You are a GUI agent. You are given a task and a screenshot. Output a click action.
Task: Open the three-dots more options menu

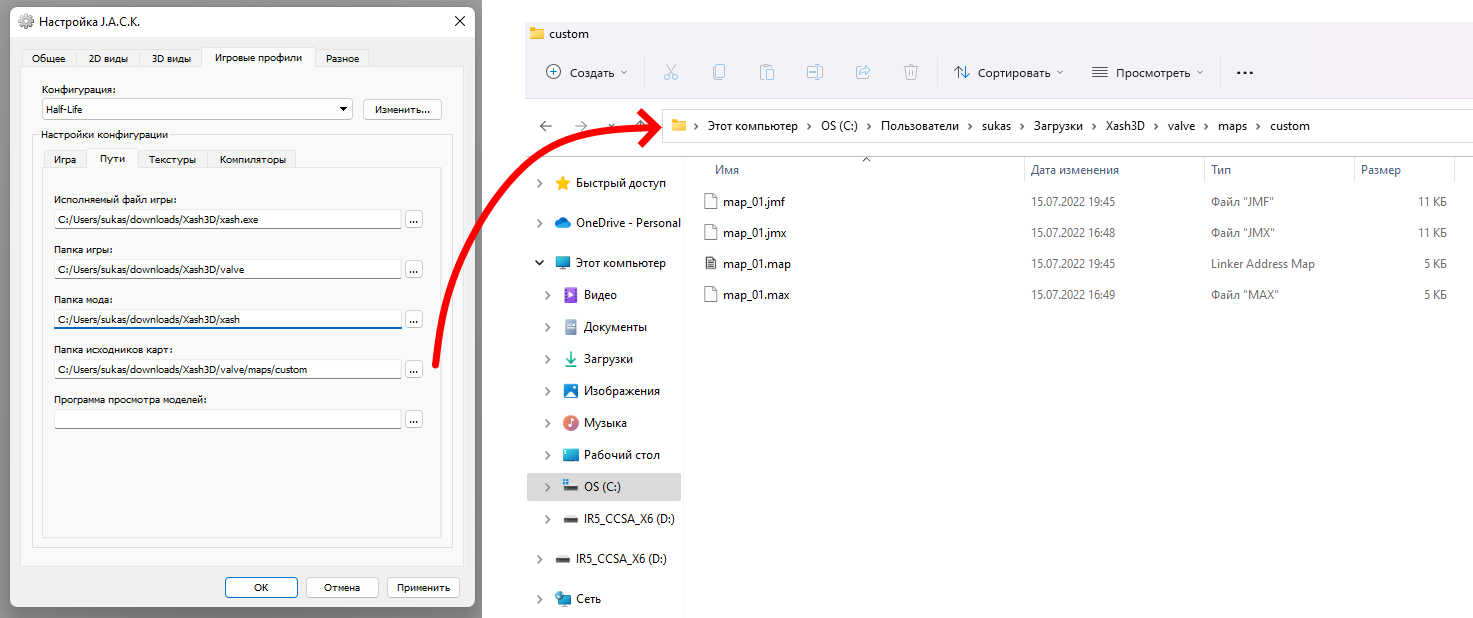point(1245,72)
